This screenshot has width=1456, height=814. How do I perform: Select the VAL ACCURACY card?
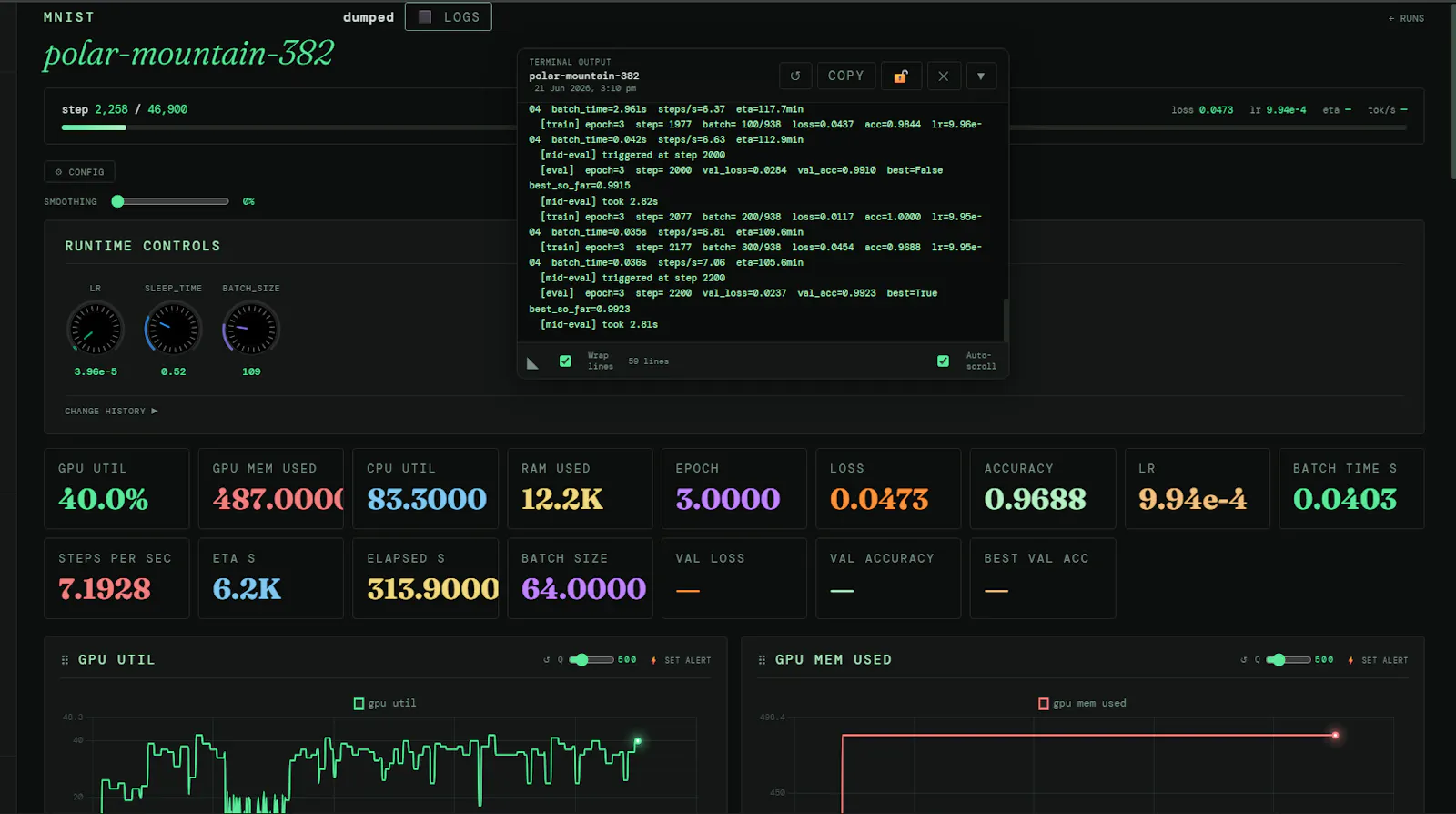(888, 579)
